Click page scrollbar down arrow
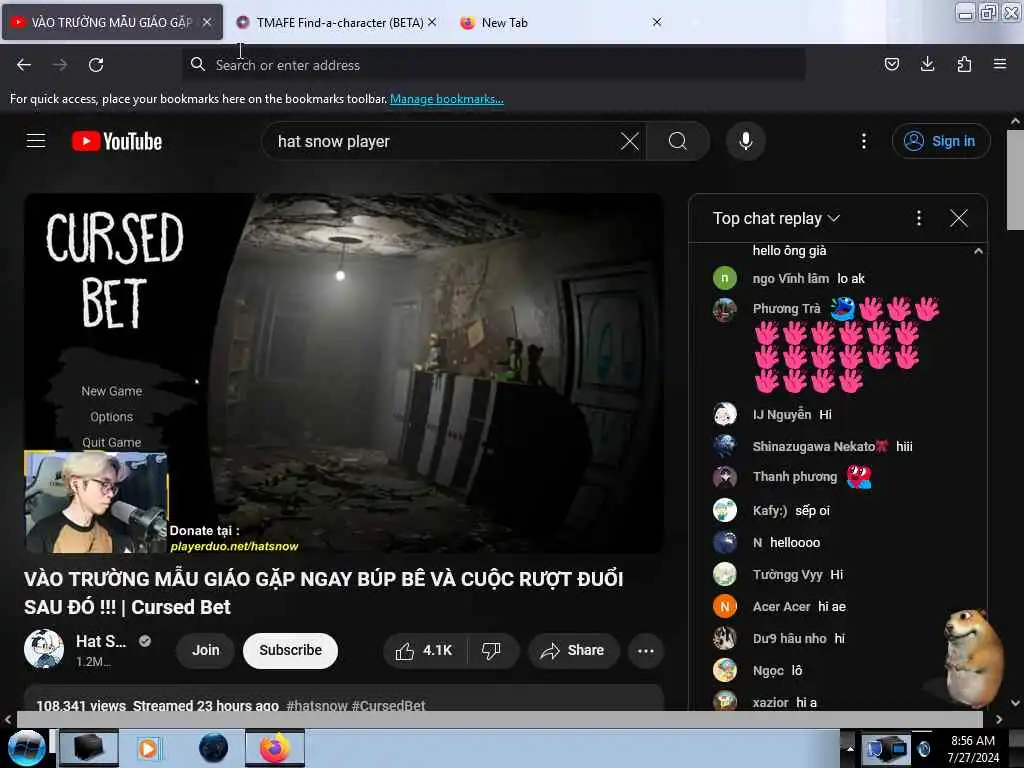1024x768 pixels. click(1015, 703)
